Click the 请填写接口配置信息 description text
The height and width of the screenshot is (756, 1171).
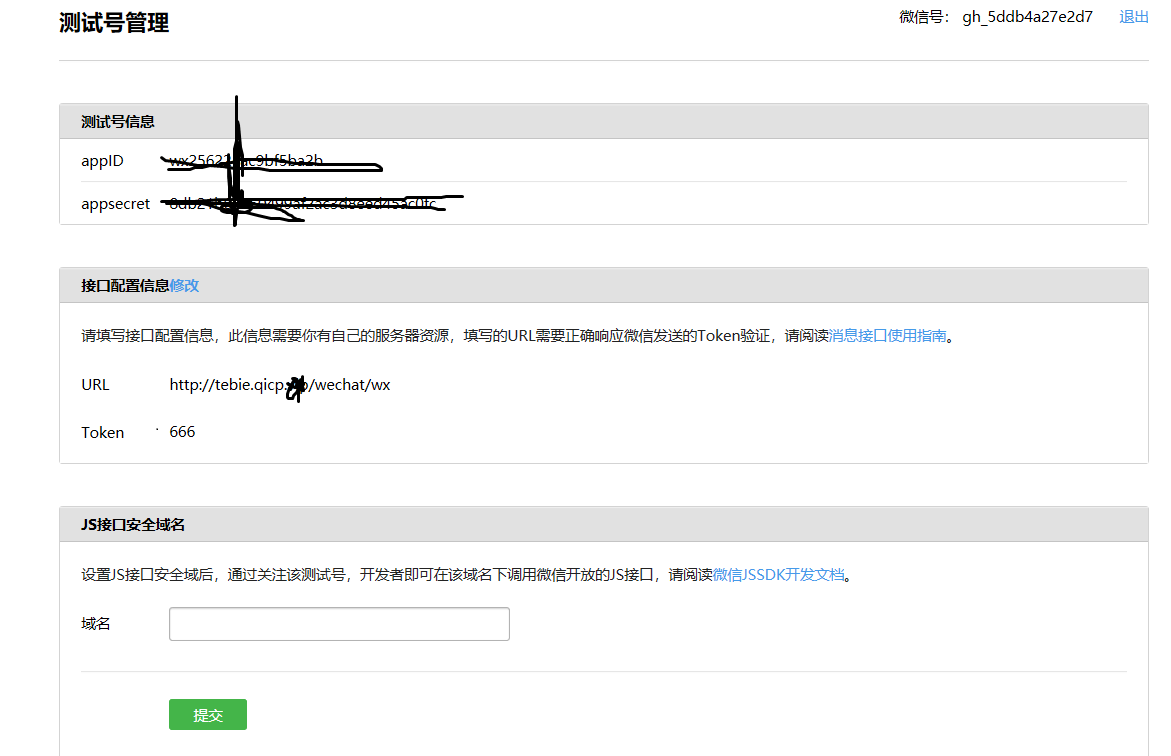tap(518, 335)
